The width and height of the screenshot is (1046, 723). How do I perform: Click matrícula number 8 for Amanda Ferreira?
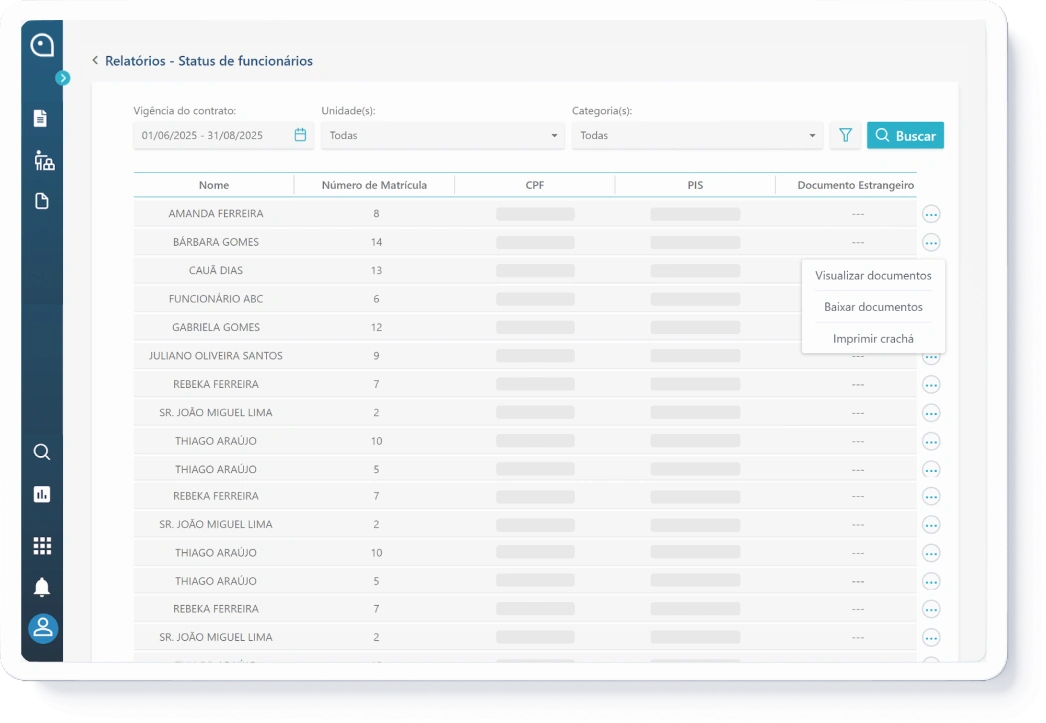(x=376, y=213)
